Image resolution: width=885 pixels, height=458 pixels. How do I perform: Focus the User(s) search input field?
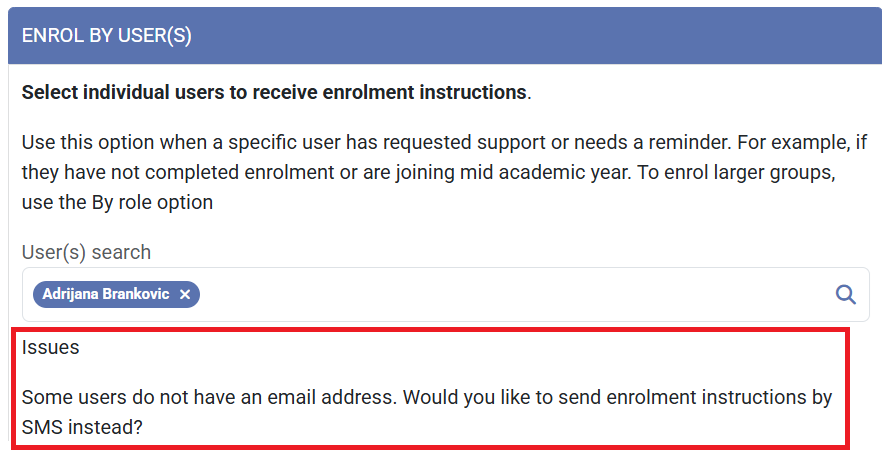(500, 294)
